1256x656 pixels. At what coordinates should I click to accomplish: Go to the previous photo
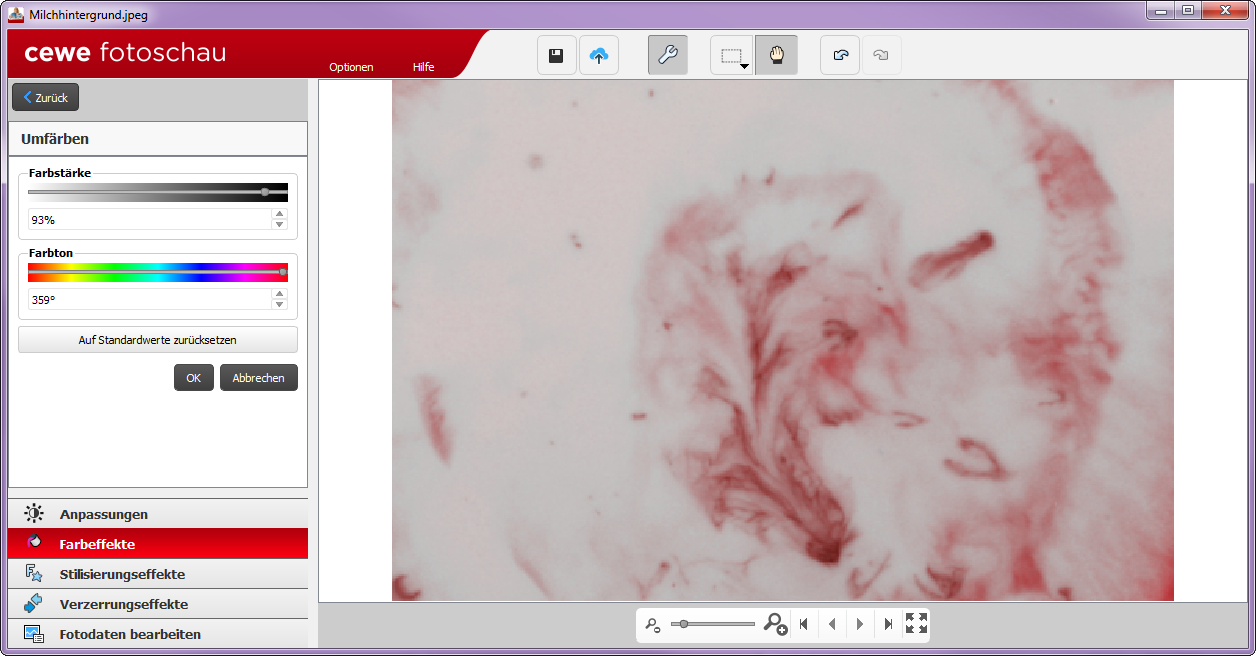tap(832, 624)
